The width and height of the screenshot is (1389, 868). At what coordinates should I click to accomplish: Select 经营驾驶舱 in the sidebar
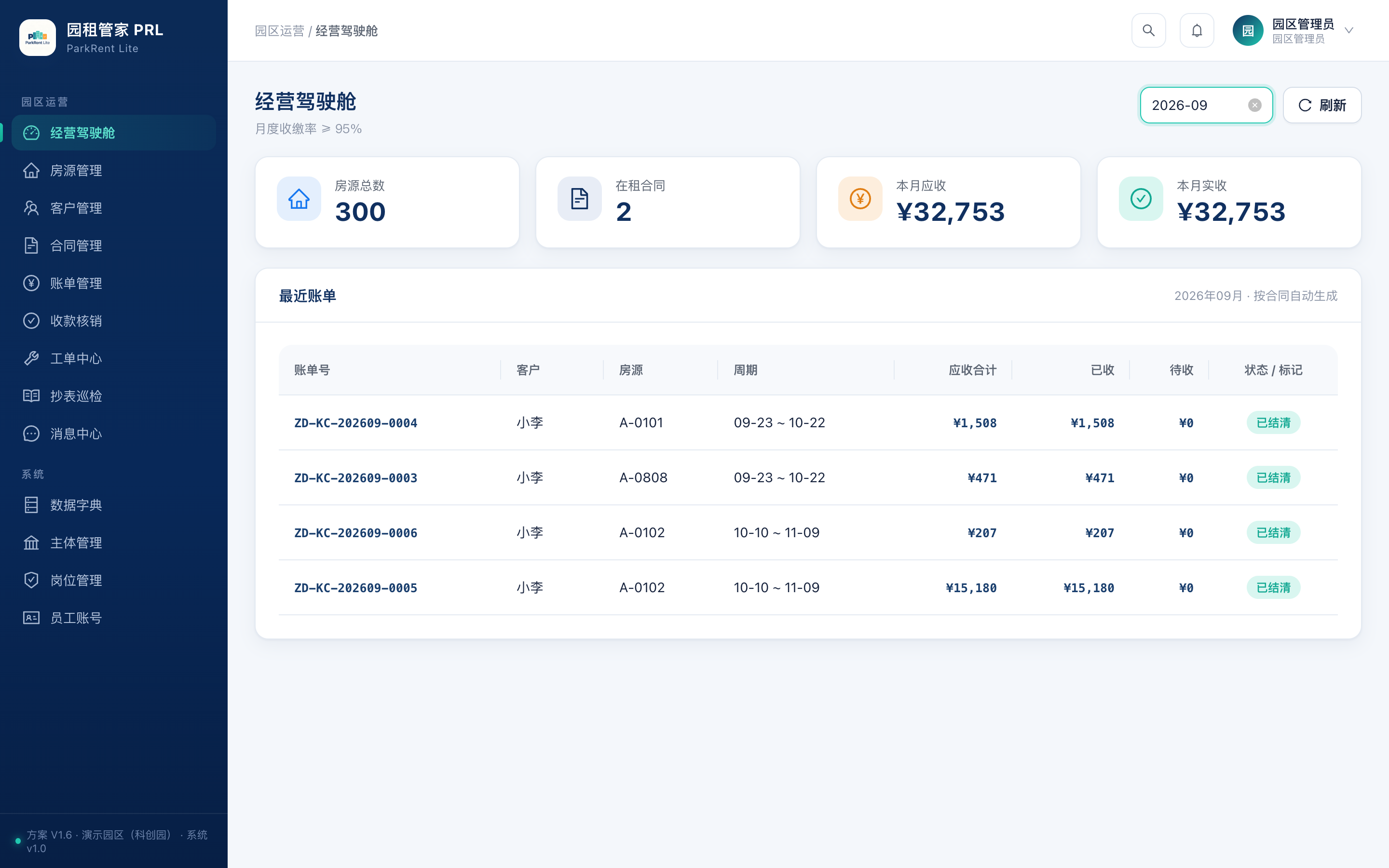pyautogui.click(x=114, y=133)
